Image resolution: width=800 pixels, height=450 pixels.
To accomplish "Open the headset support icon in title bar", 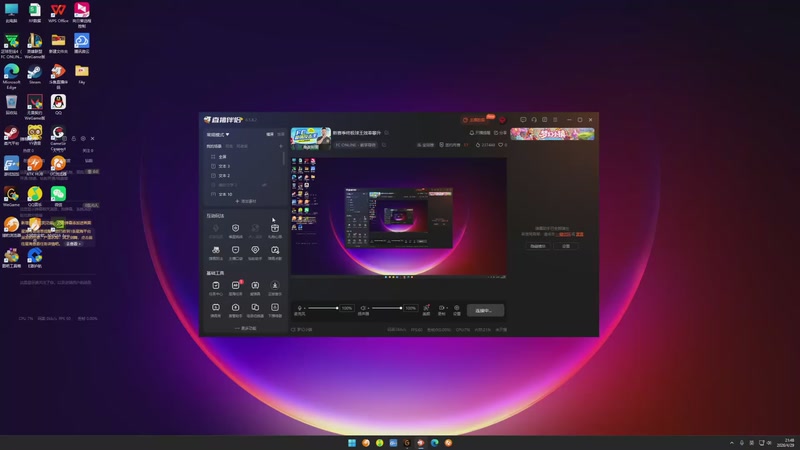I will (x=534, y=120).
